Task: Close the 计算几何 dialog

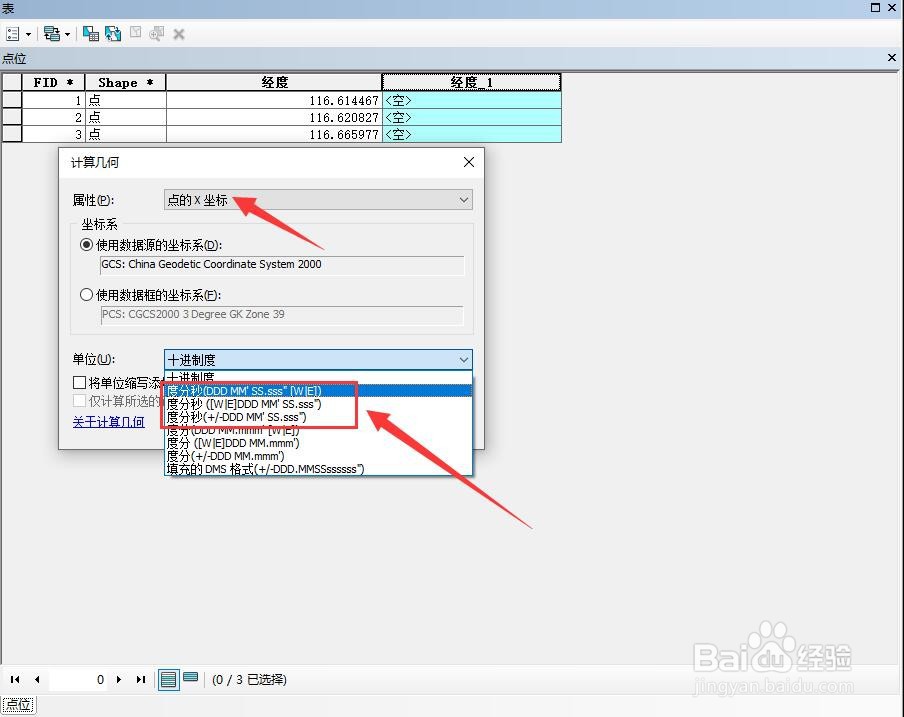Action: 469,163
